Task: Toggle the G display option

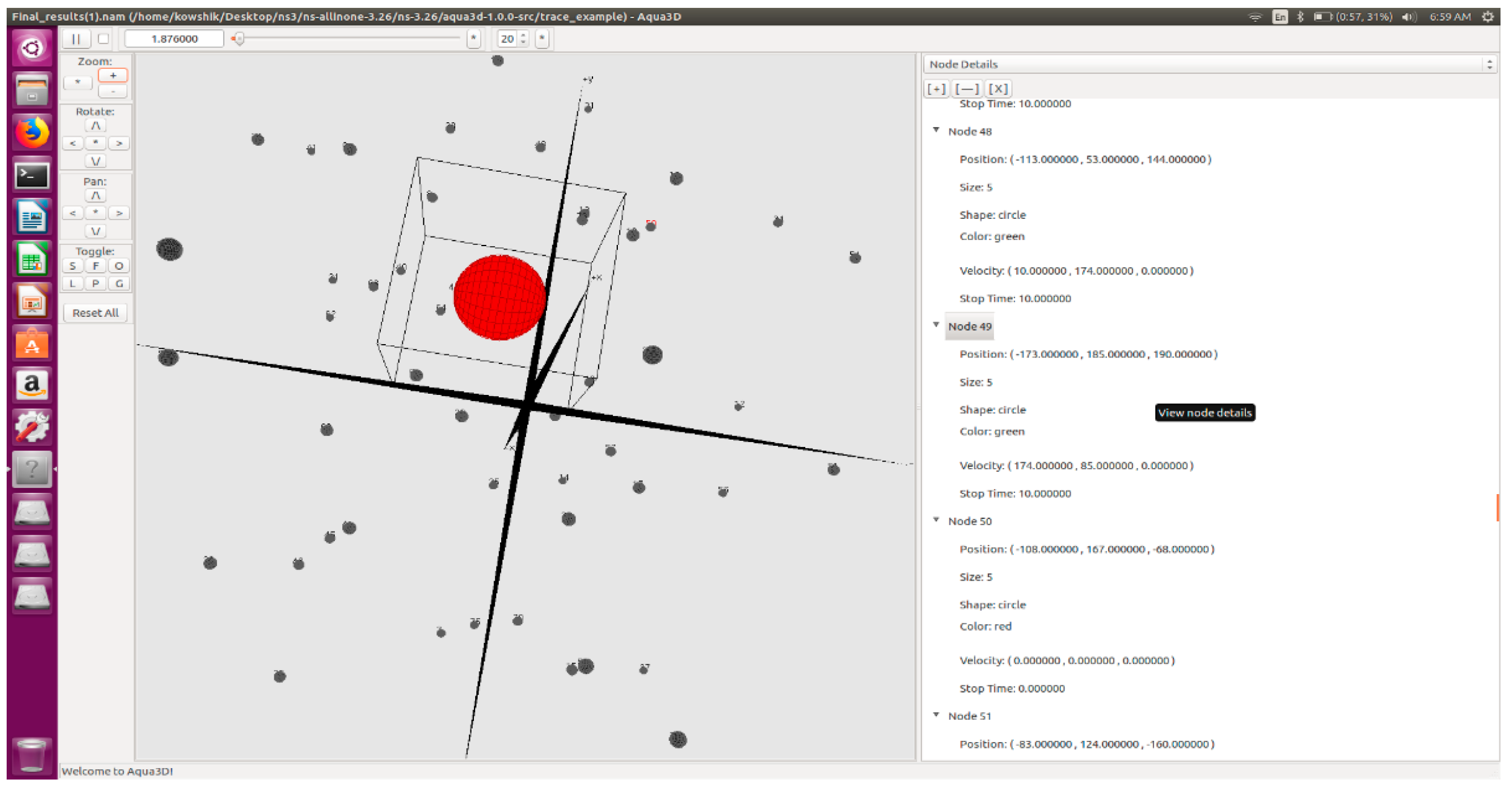Action: click(119, 284)
